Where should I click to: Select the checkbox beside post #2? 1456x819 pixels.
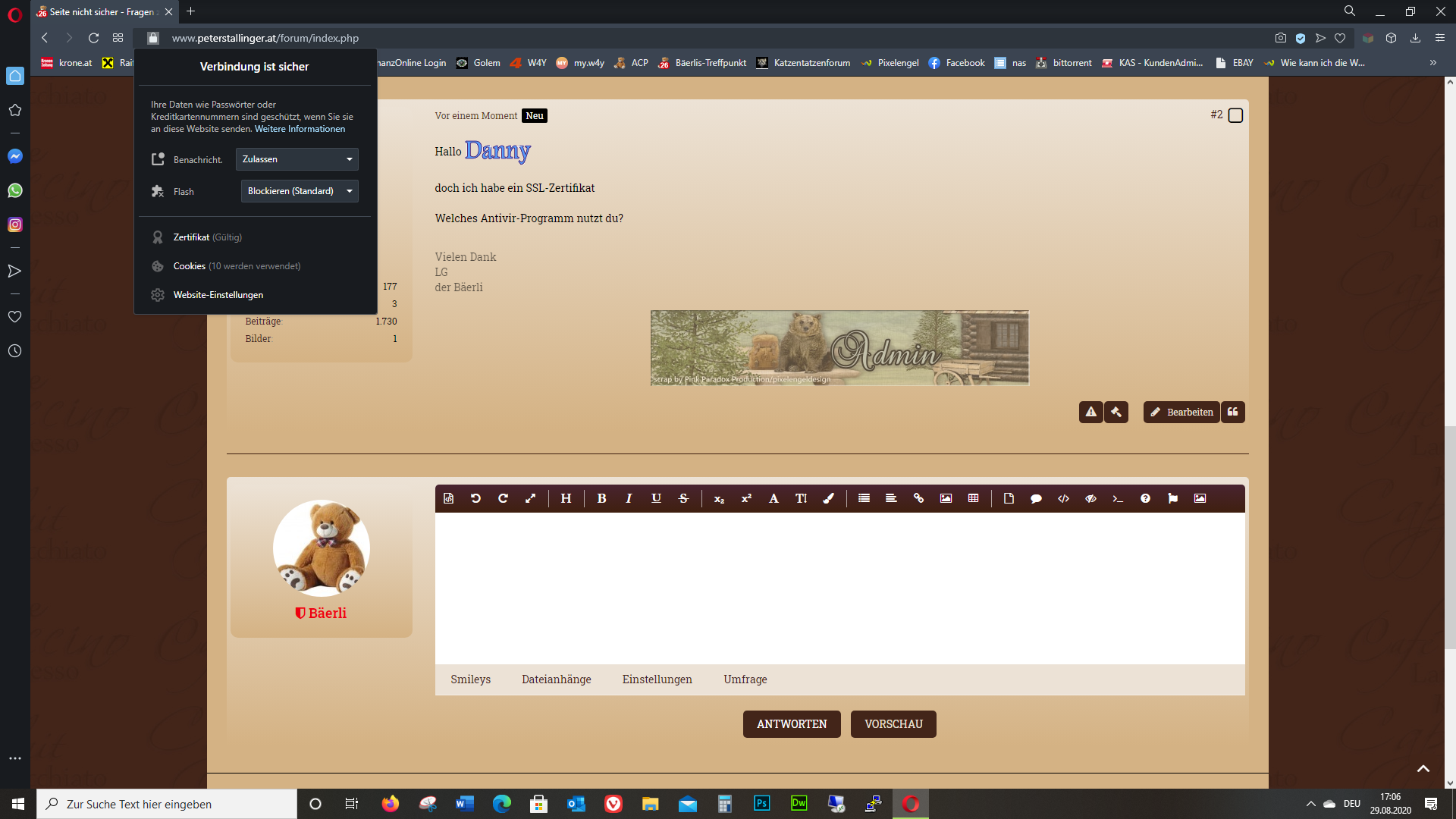1235,115
